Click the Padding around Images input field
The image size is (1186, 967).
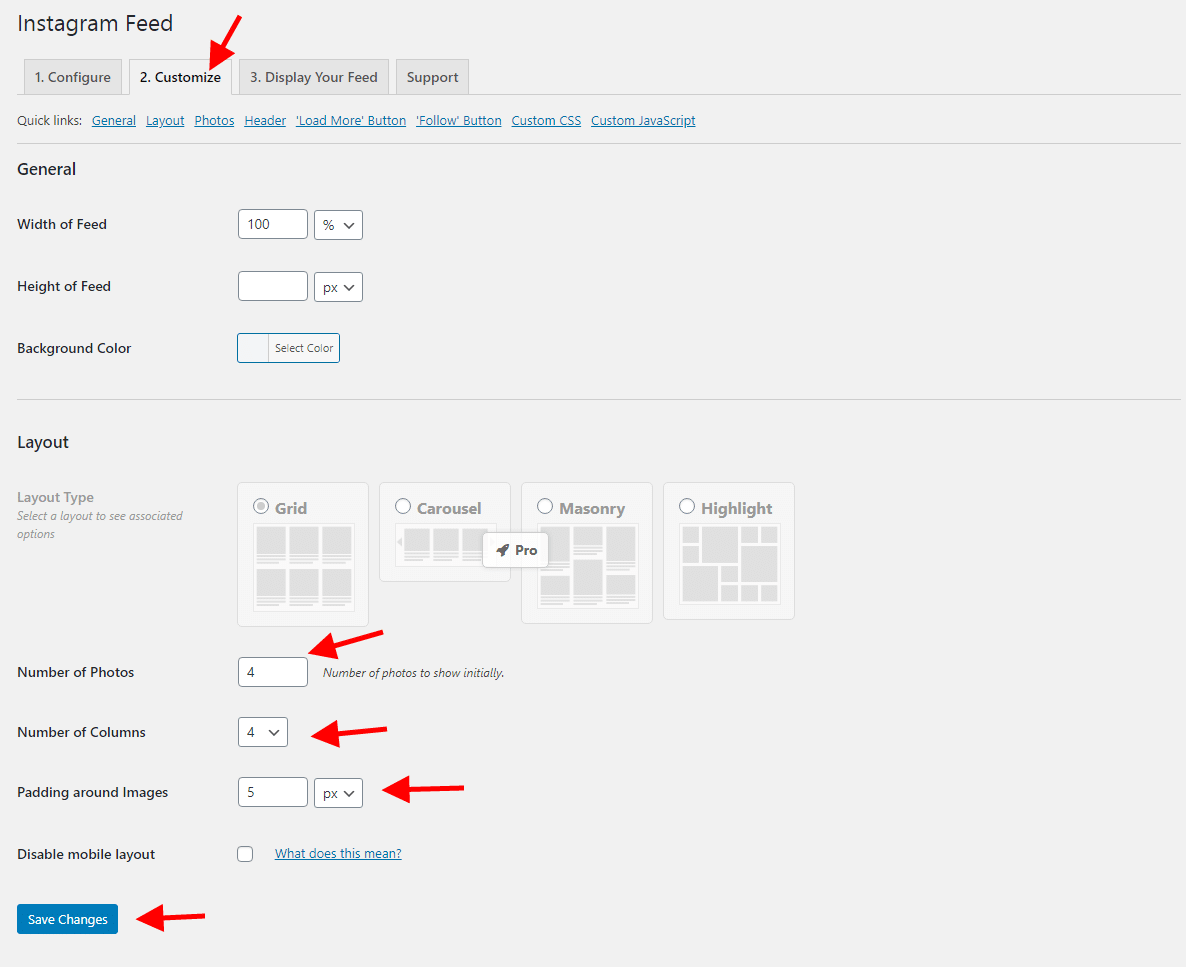tap(272, 792)
